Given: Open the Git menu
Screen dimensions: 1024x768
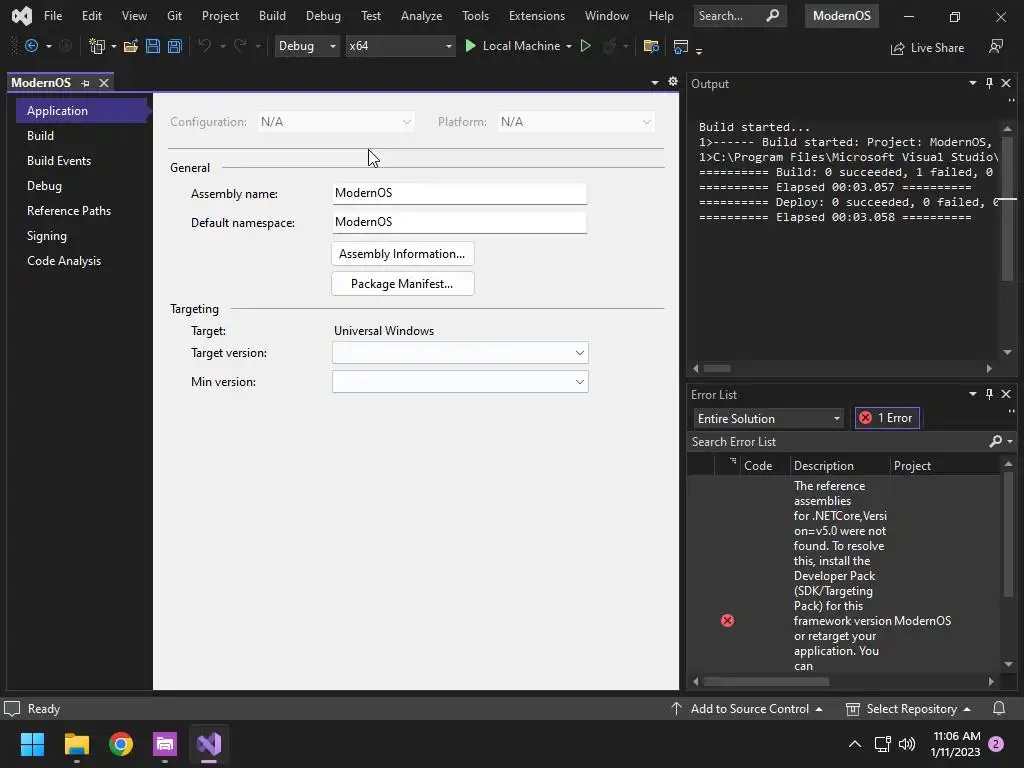Looking at the screenshot, I should 174,16.
